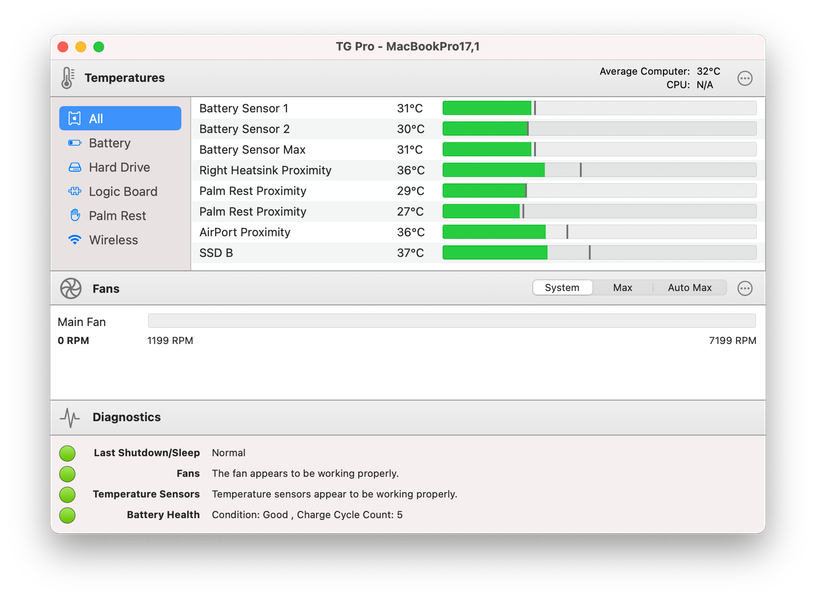Click the thermometer icon beside Temperatures
This screenshot has width=816, height=600.
coord(68,78)
